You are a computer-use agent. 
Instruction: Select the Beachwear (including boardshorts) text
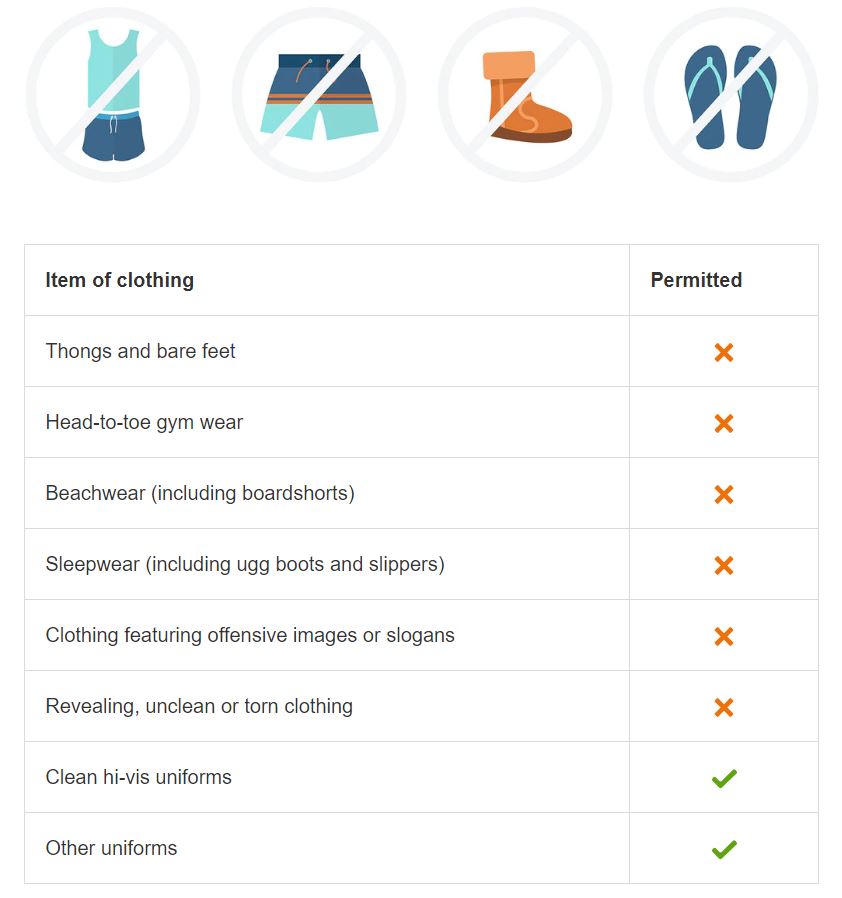[x=200, y=494]
